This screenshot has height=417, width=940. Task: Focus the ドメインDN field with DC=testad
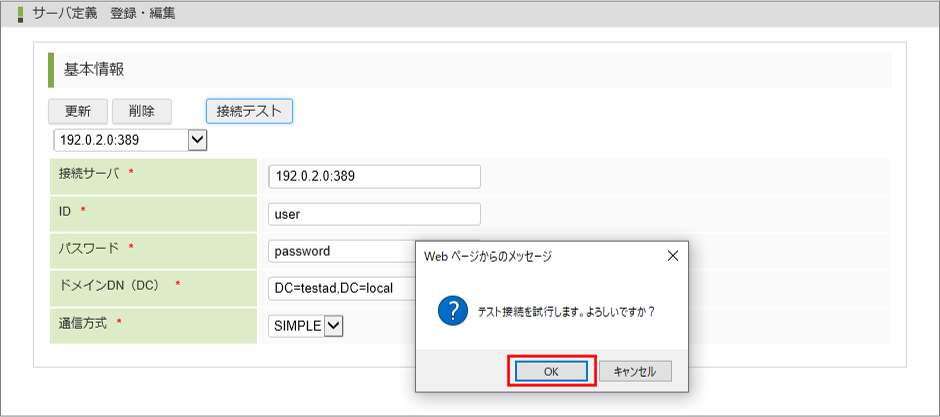(x=342, y=289)
